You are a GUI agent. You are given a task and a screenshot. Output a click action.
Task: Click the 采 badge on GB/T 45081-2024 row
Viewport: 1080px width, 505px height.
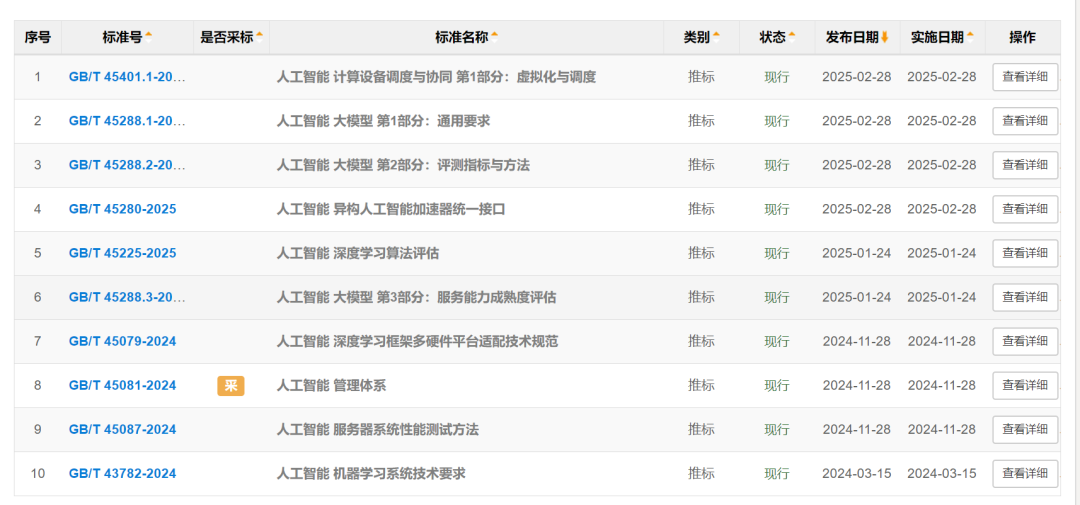pos(231,386)
